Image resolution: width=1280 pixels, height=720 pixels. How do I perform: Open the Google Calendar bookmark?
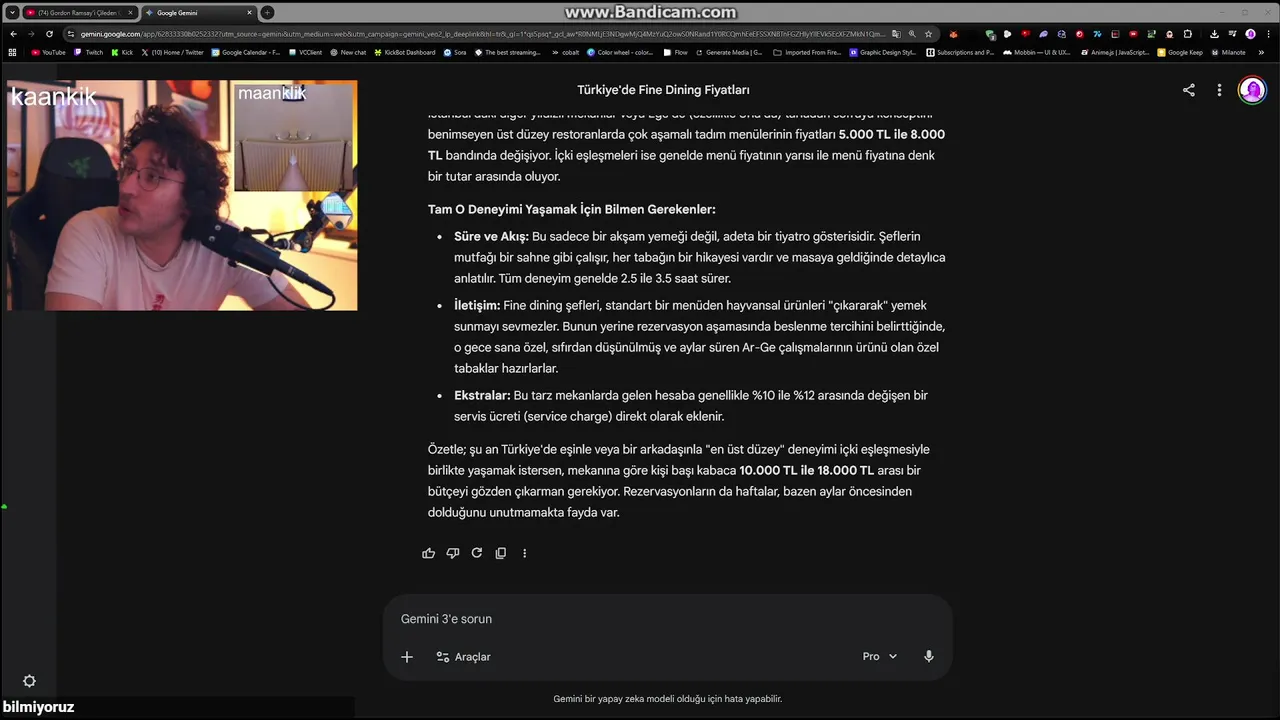tap(246, 52)
